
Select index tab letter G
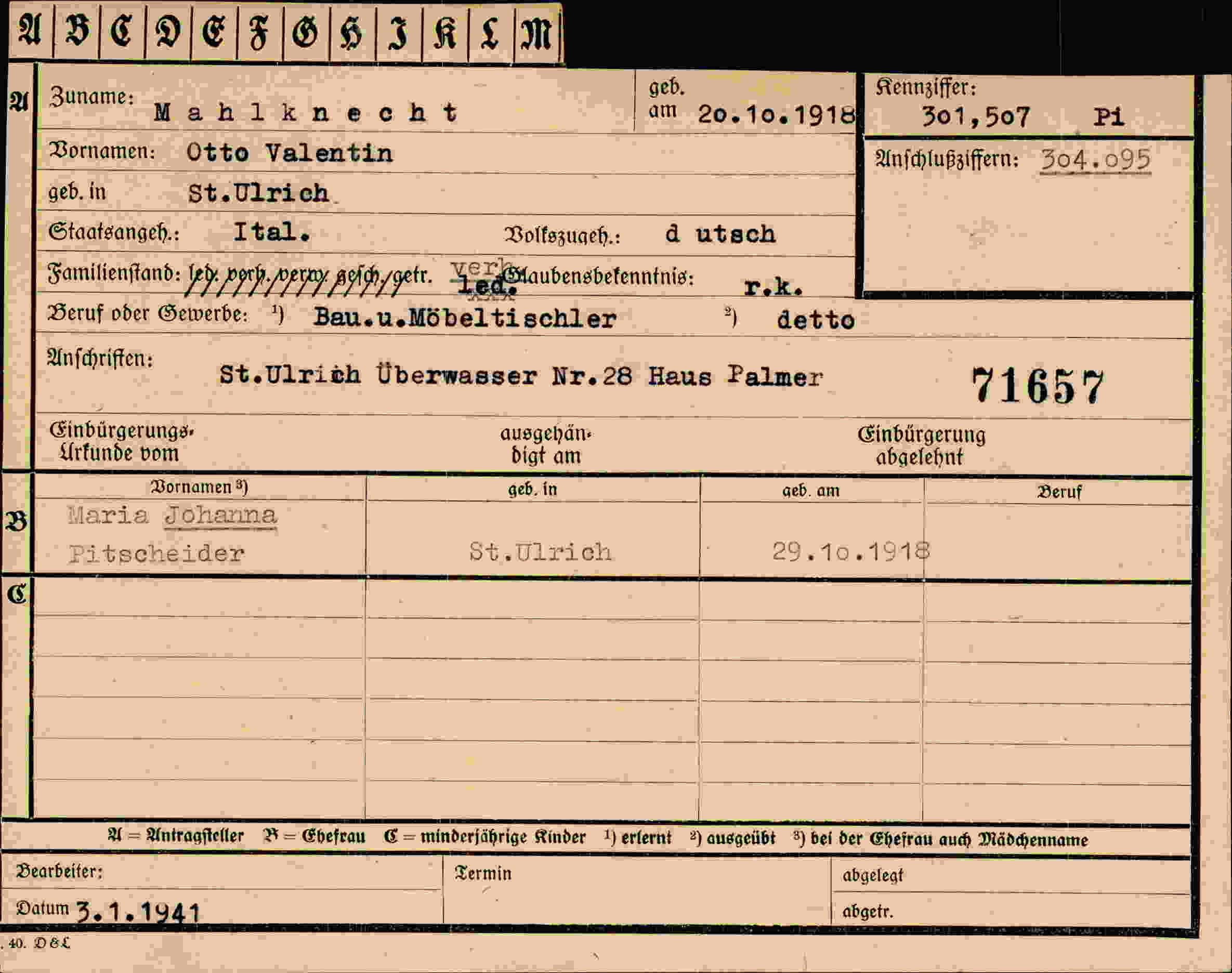(x=306, y=32)
